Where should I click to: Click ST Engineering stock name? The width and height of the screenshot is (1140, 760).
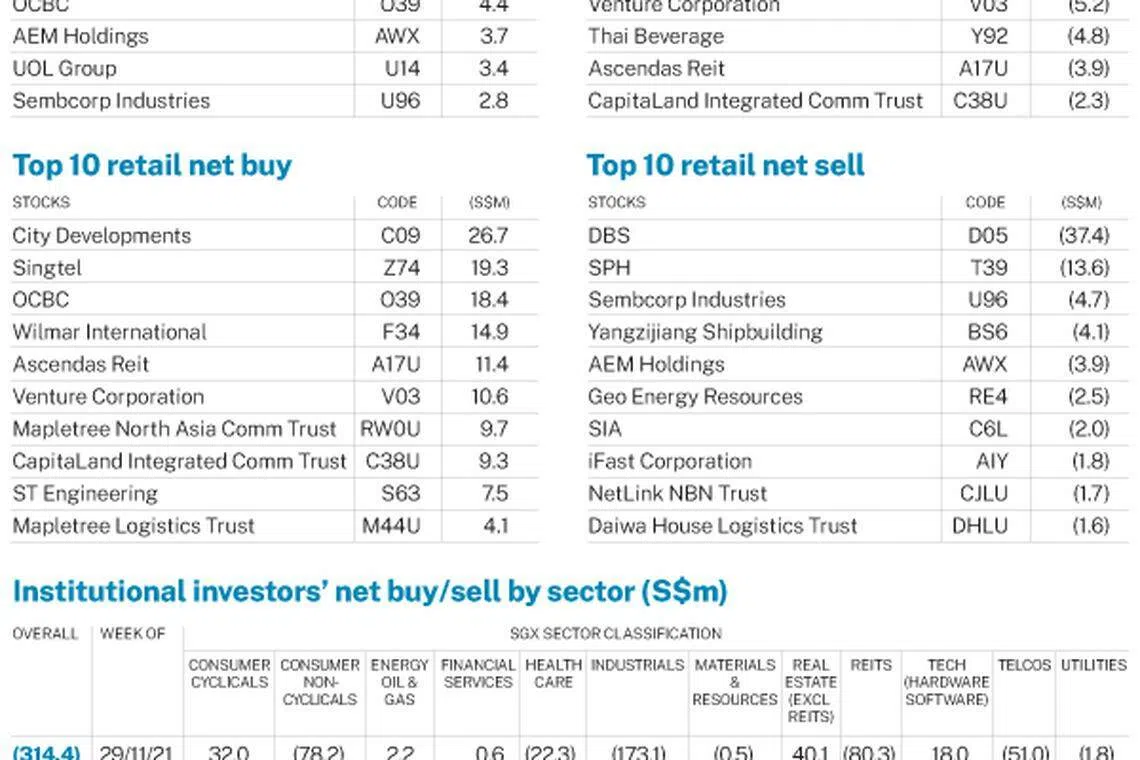(x=85, y=493)
